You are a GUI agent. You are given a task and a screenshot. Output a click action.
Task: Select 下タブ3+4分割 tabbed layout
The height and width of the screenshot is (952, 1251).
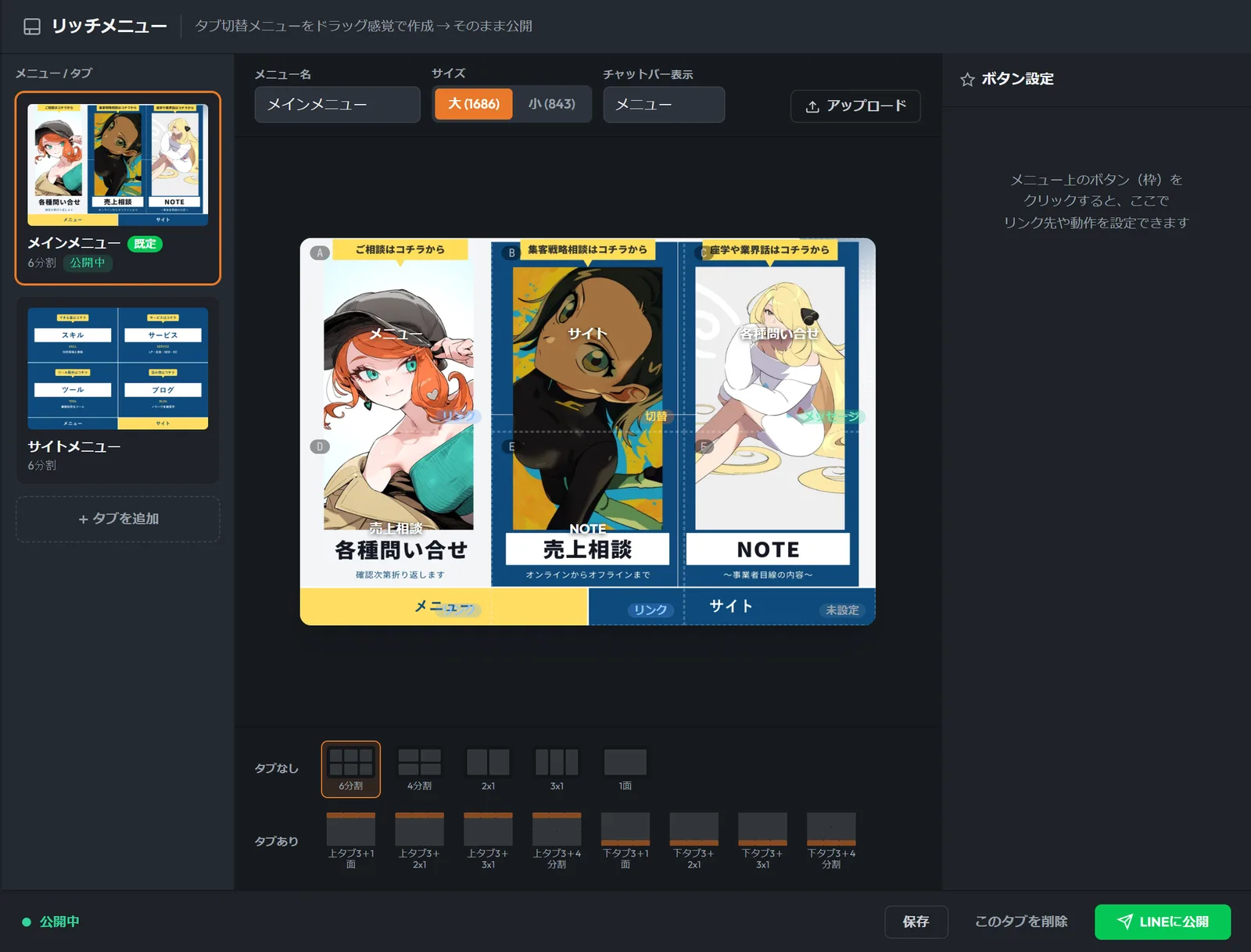tap(831, 841)
